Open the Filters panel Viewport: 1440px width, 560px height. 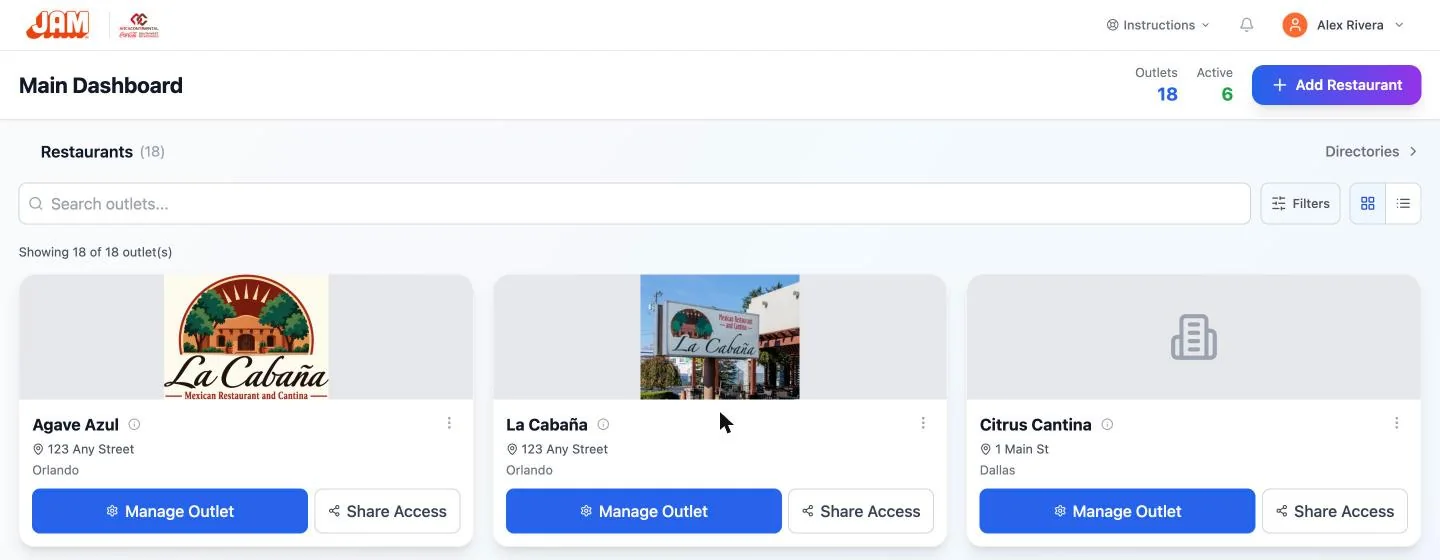click(x=1300, y=204)
